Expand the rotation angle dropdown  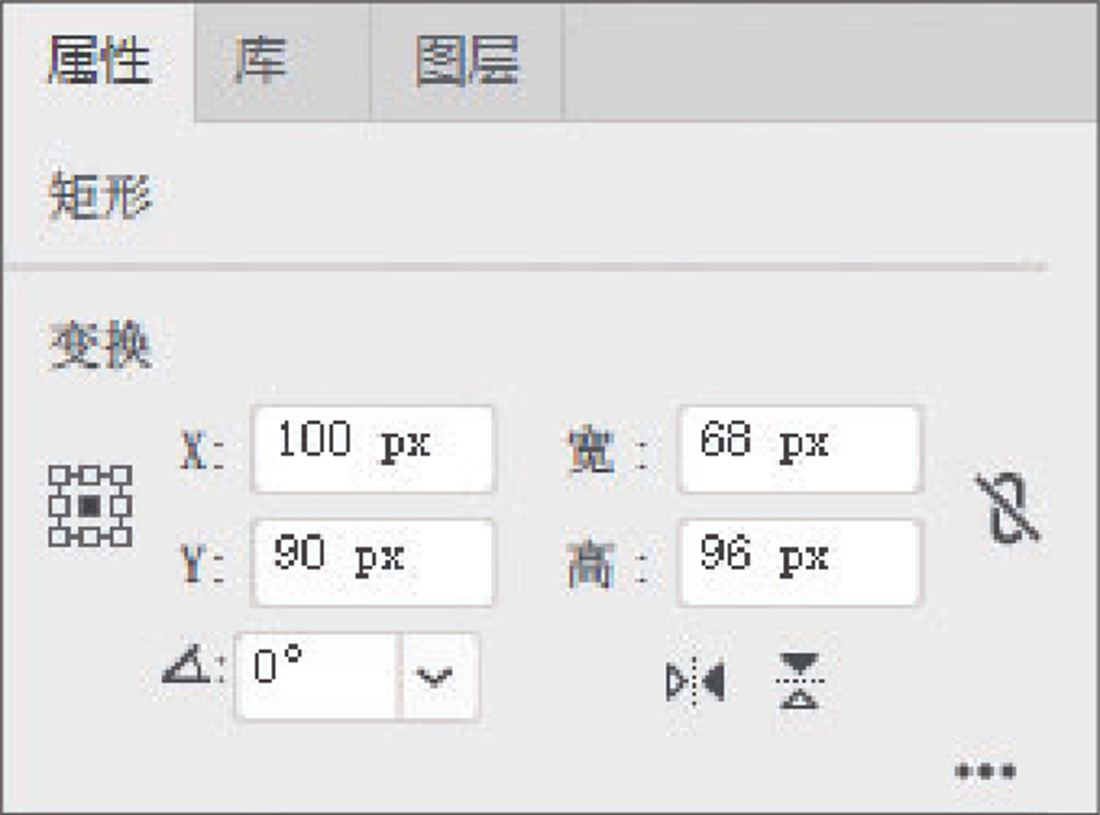(434, 677)
